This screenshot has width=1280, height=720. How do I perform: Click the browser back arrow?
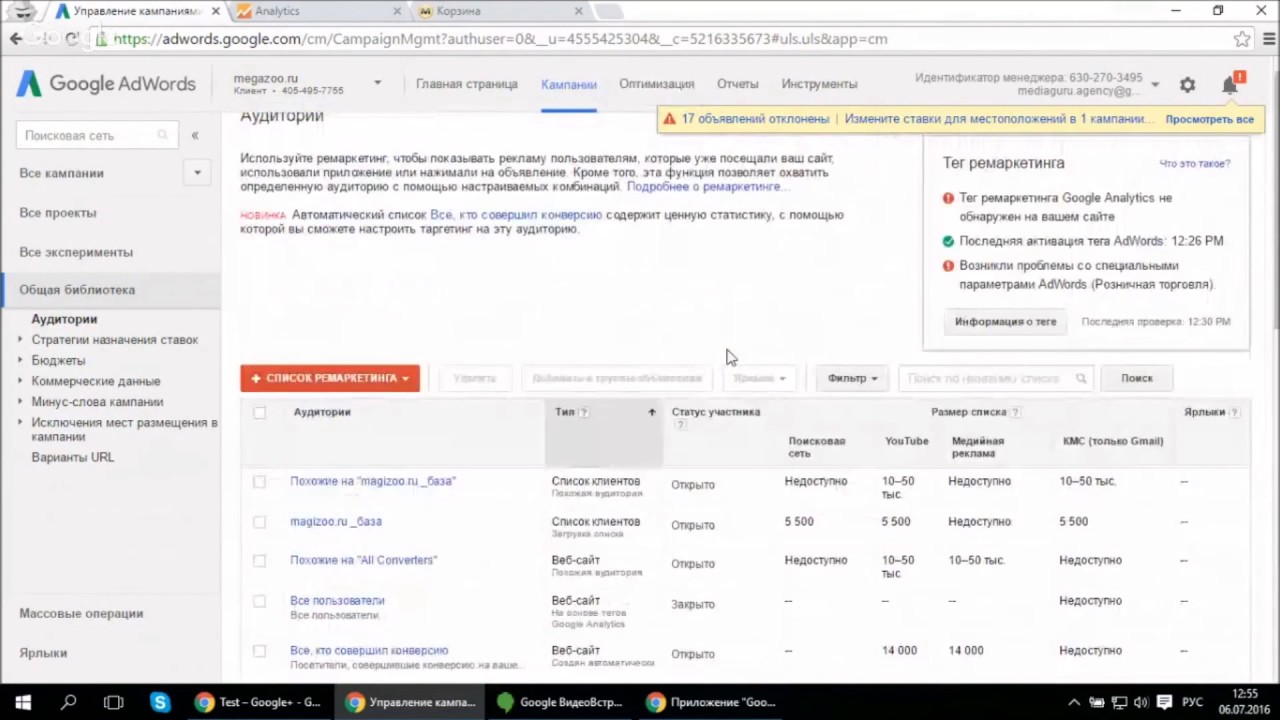16,39
